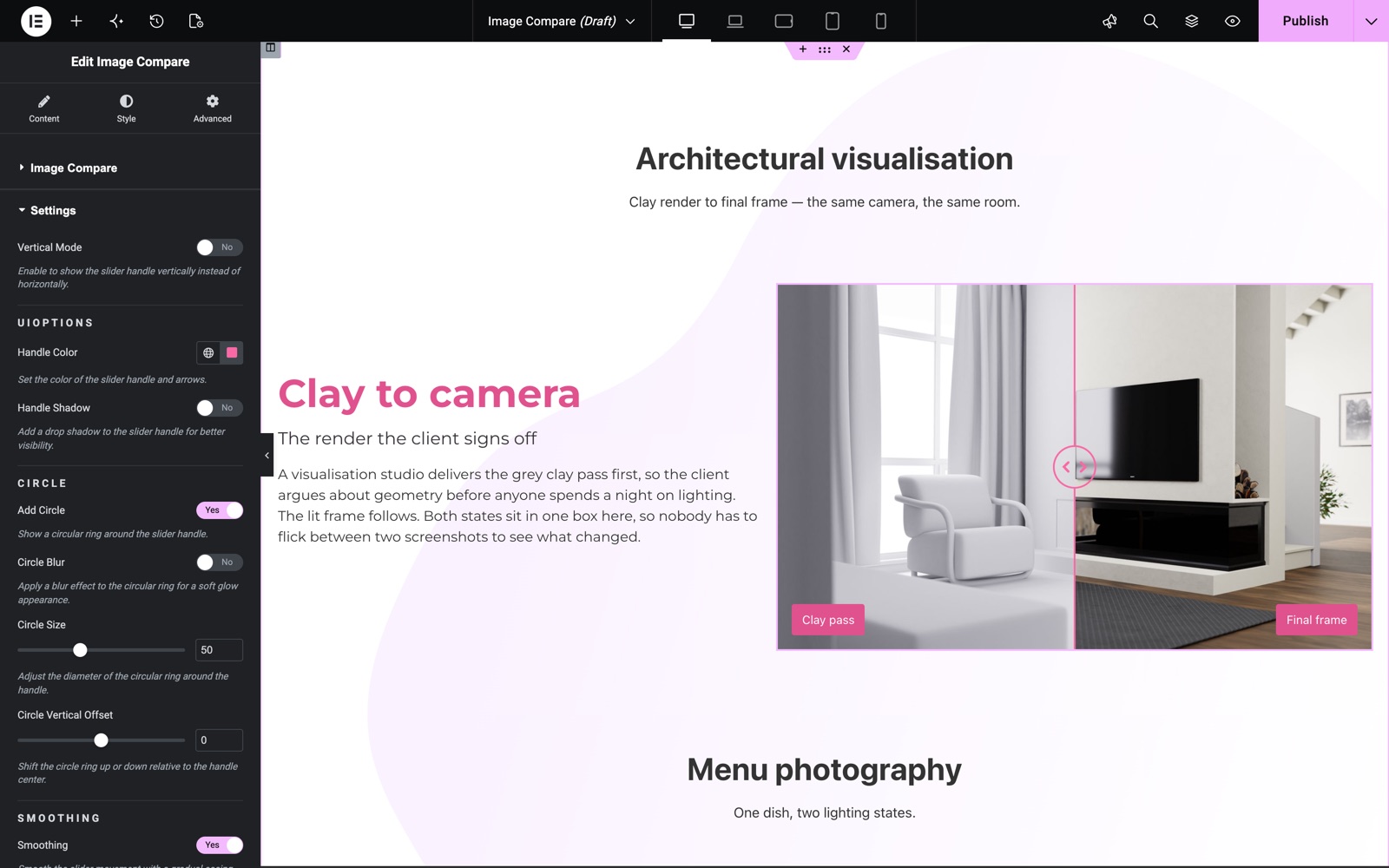Open the Elementor logo menu
1389x868 pixels.
tap(36, 21)
